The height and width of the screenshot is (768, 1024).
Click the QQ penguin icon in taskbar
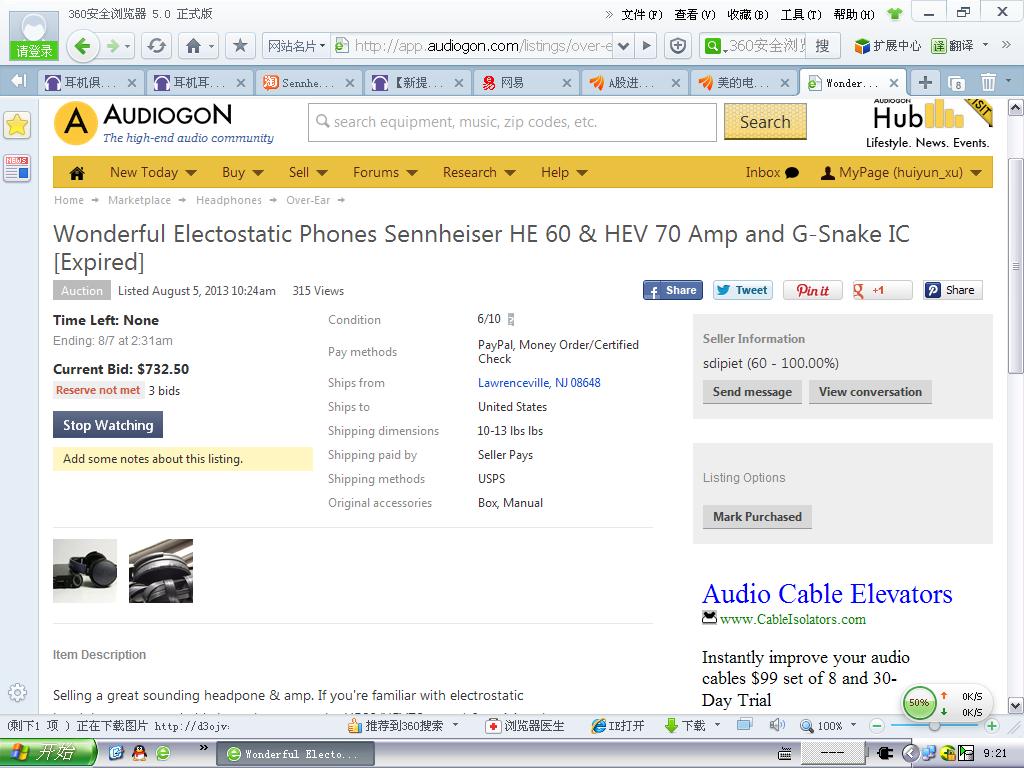[139, 753]
